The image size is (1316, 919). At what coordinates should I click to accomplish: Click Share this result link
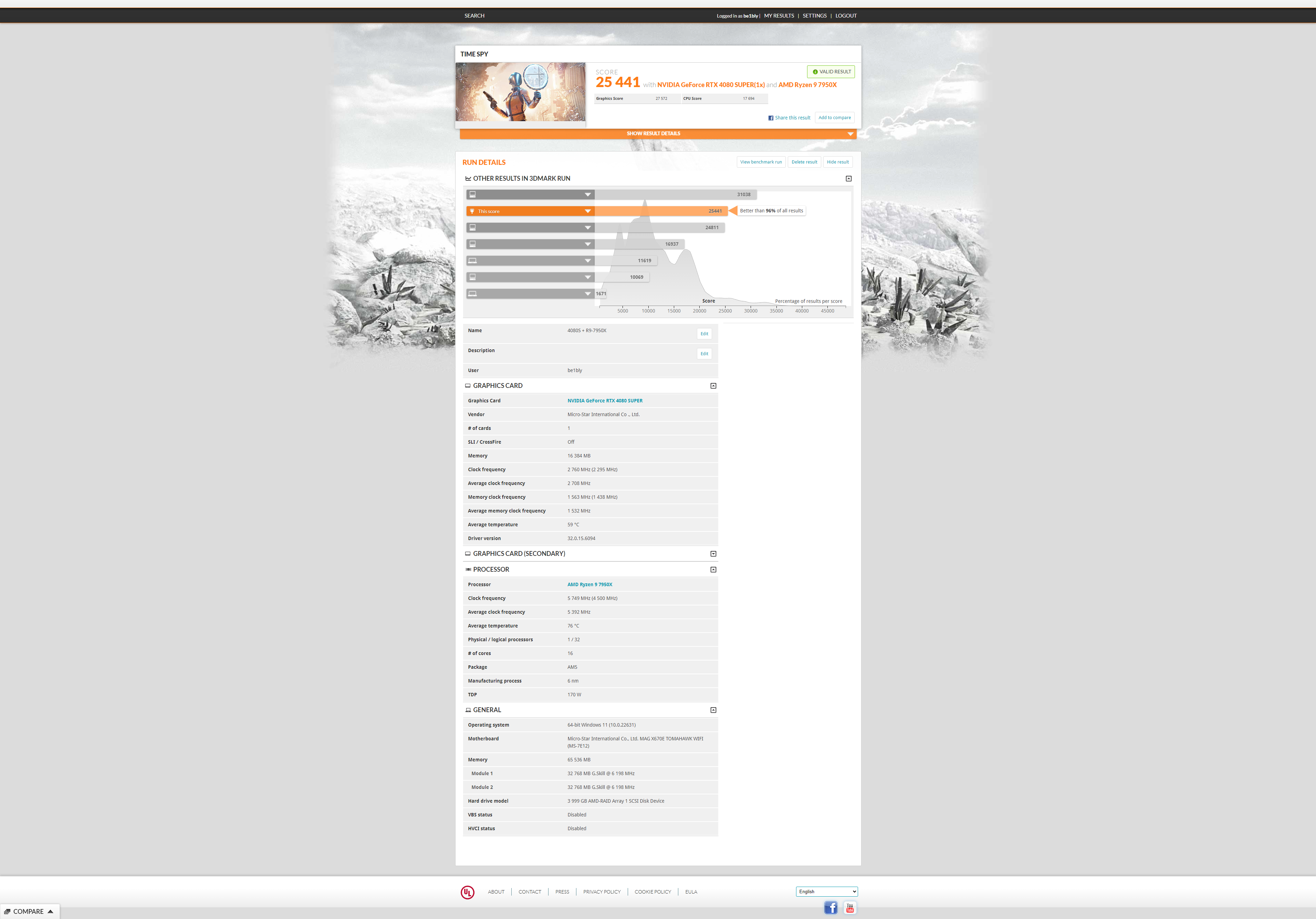click(x=793, y=118)
